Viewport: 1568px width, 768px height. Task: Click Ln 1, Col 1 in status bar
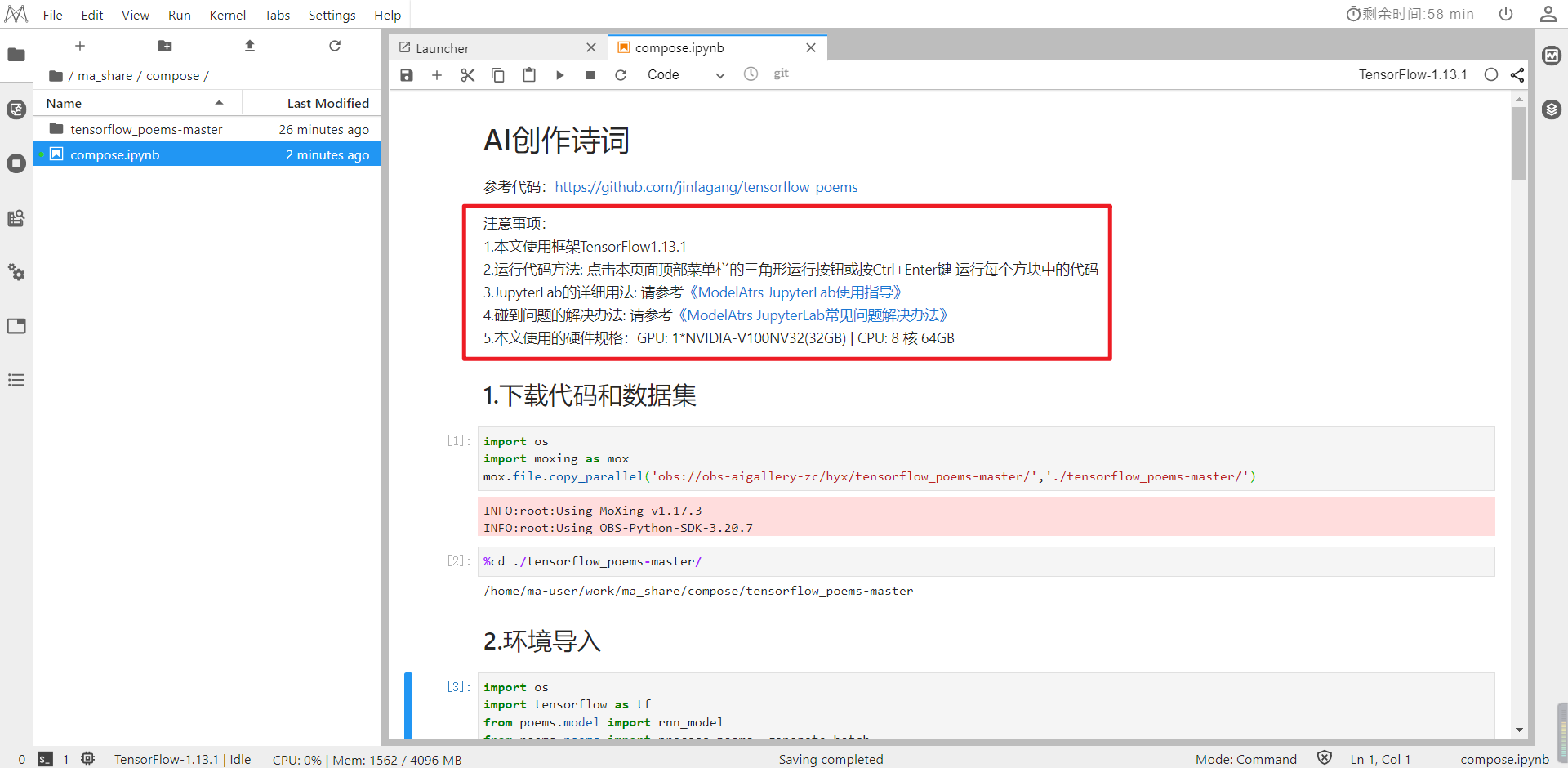pyautogui.click(x=1380, y=759)
